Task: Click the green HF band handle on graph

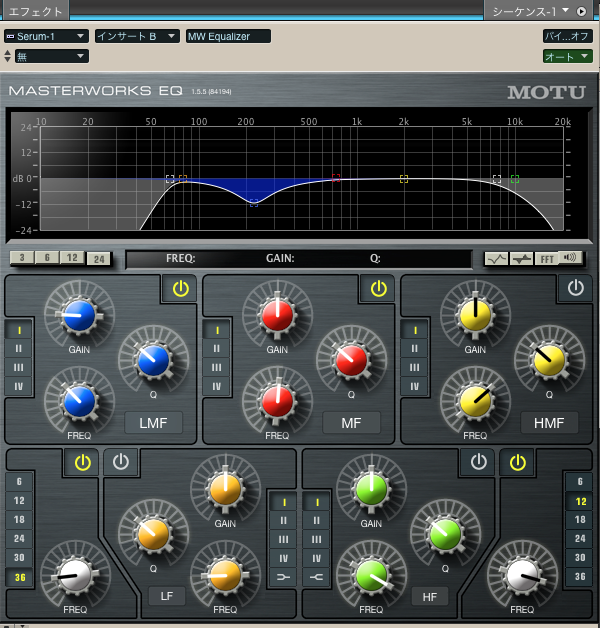Action: point(515,179)
